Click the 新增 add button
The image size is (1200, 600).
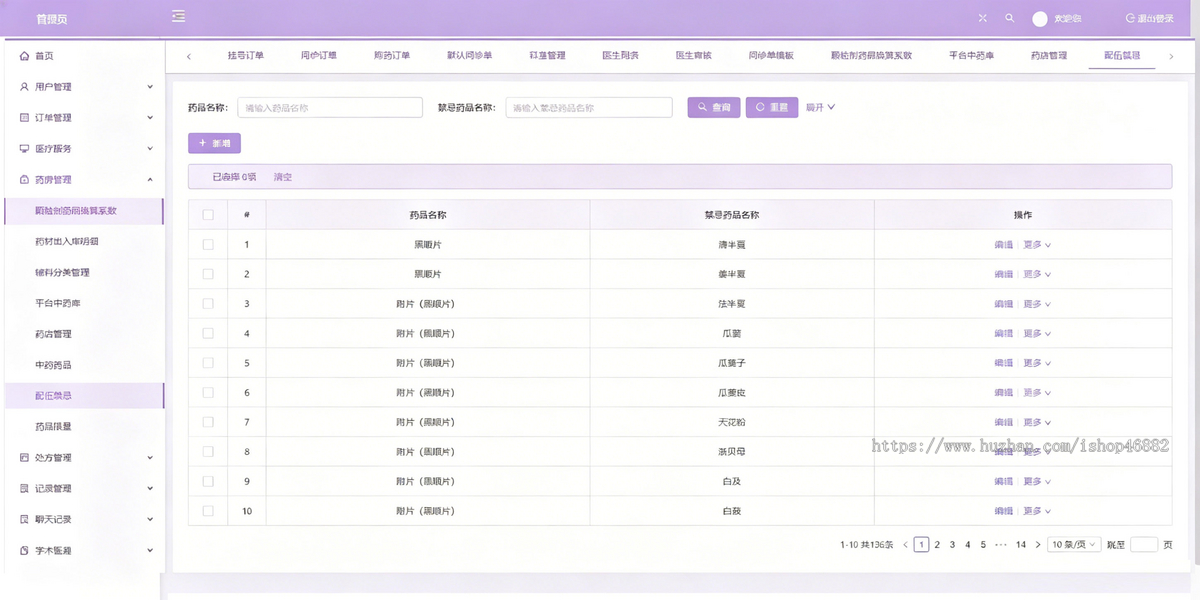coord(214,144)
